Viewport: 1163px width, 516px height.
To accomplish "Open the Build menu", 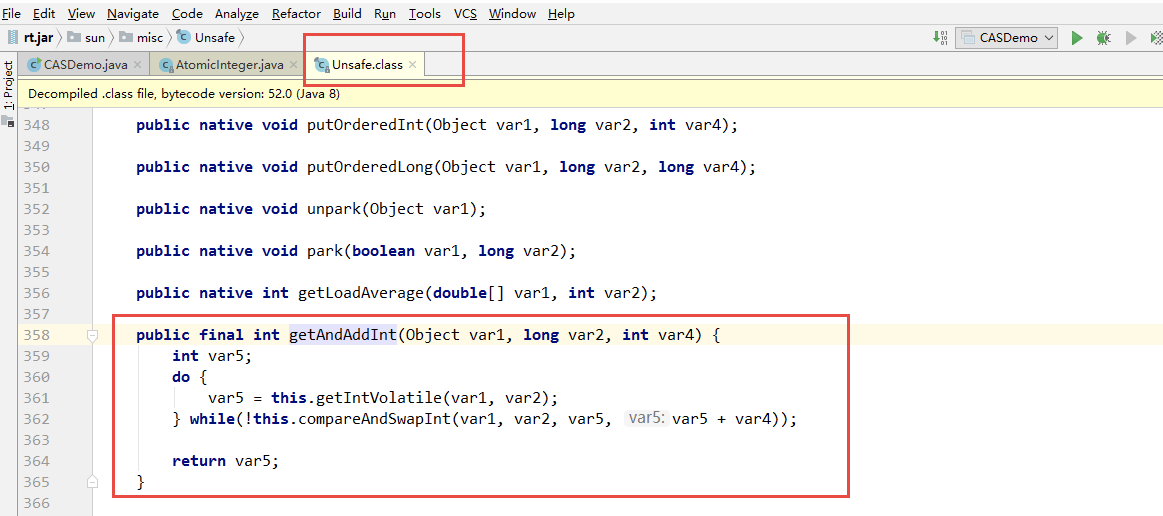I will pos(347,13).
